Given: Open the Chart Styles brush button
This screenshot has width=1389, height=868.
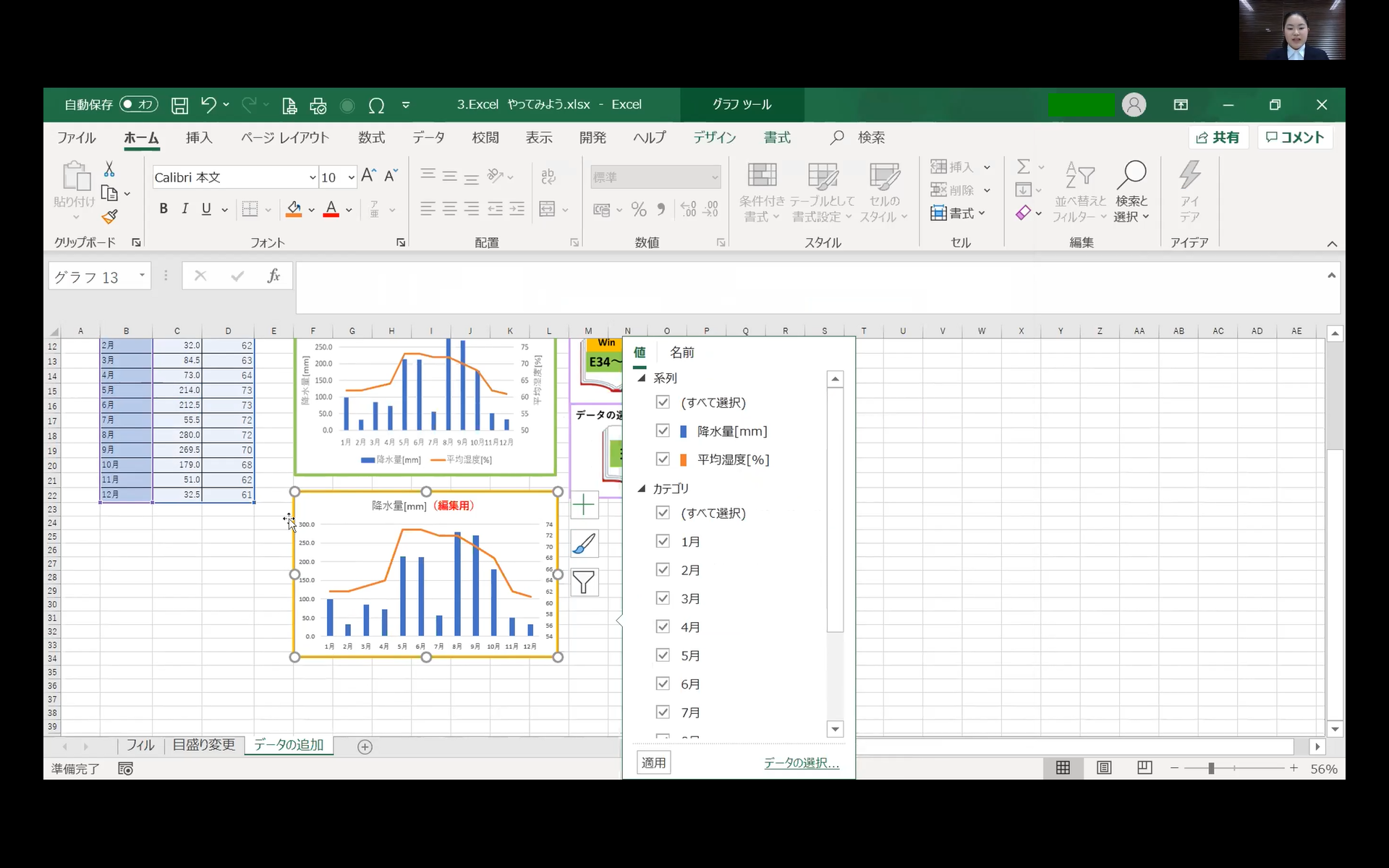Looking at the screenshot, I should [584, 543].
